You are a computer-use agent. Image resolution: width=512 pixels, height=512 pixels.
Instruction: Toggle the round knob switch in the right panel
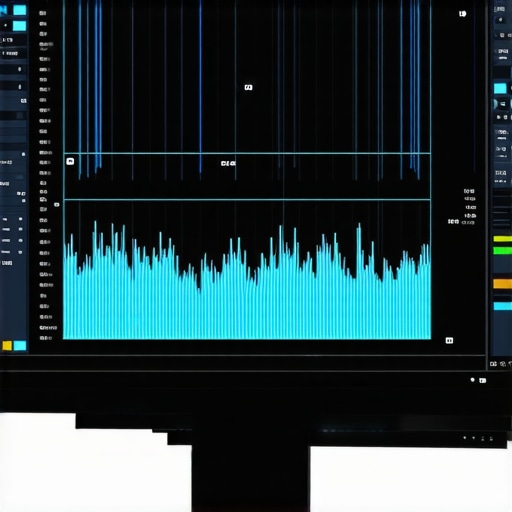[x=496, y=104]
